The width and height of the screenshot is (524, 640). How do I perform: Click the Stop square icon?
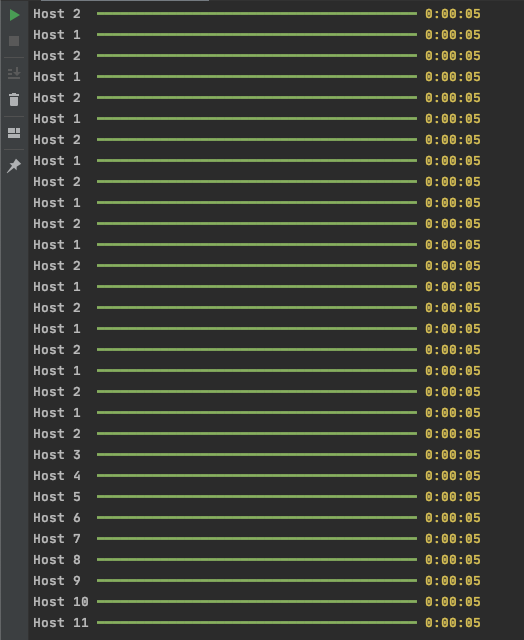[14, 41]
